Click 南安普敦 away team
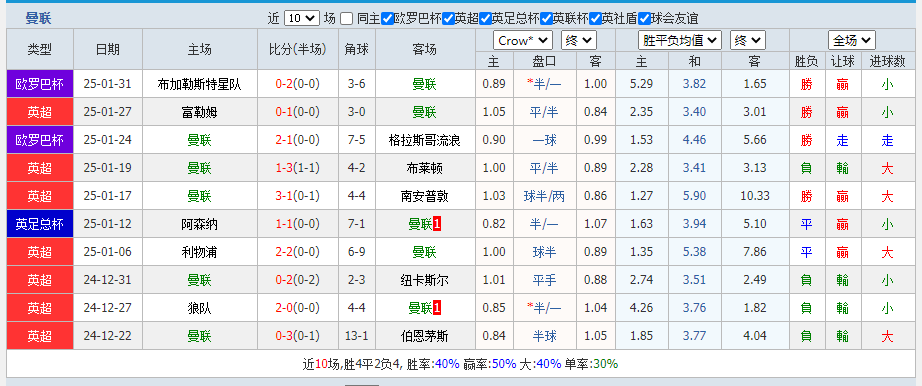Screen dimensions: 922x386 (425, 196)
